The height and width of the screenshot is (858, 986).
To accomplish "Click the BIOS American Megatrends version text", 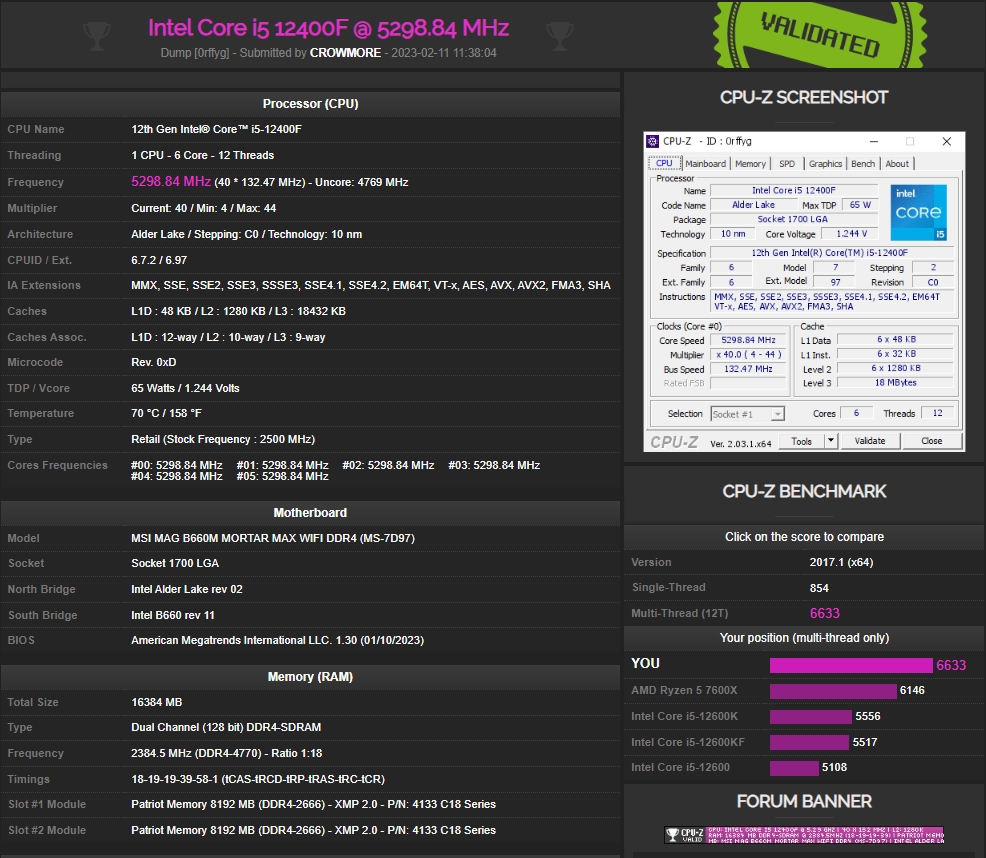I will pyautogui.click(x=277, y=640).
